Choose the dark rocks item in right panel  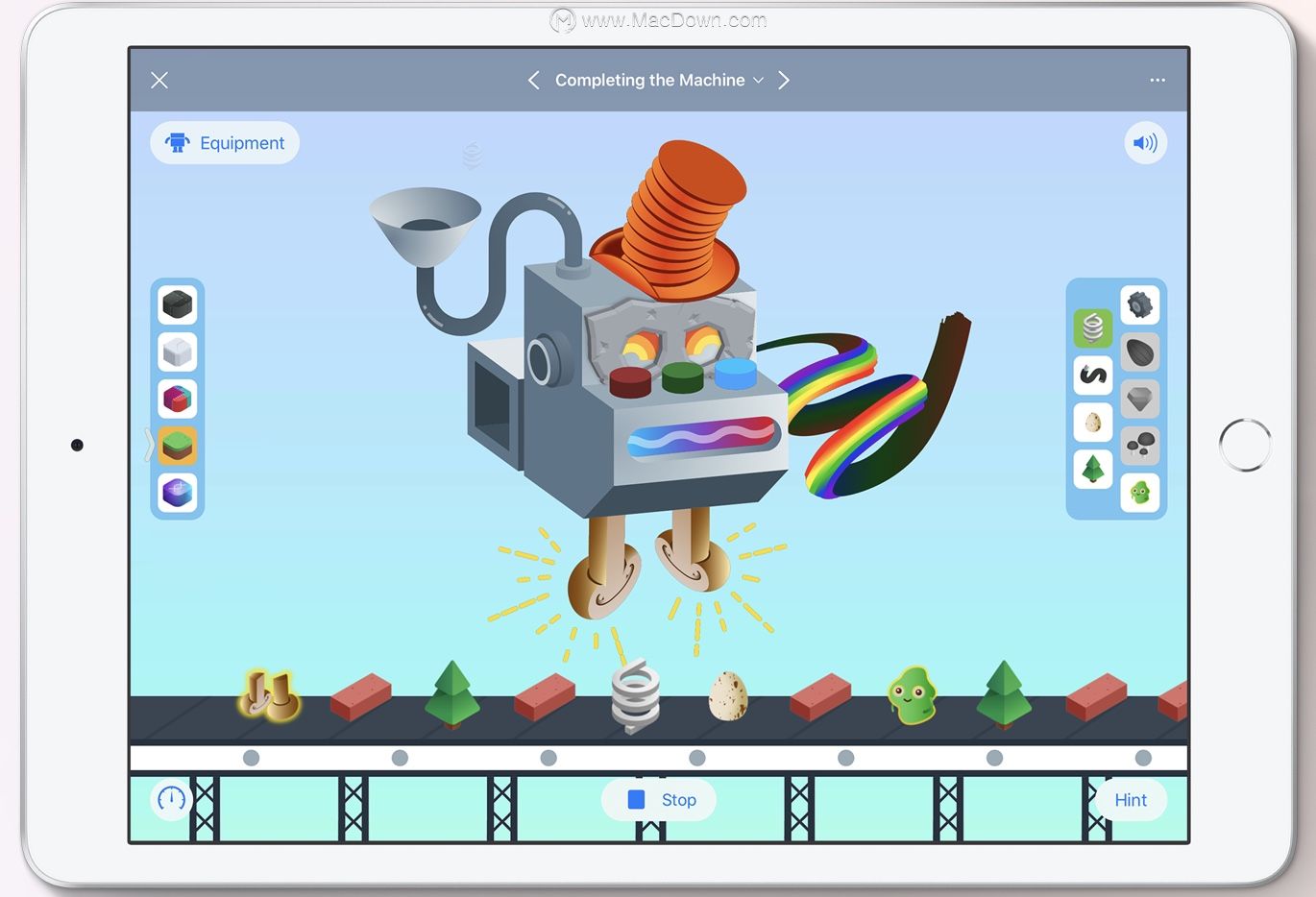1140,446
